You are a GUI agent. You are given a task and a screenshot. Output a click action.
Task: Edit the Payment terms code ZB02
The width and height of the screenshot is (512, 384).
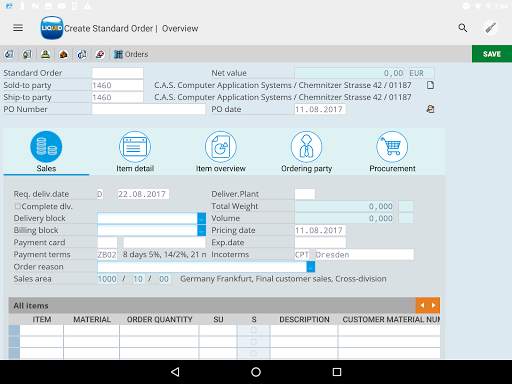[107, 255]
